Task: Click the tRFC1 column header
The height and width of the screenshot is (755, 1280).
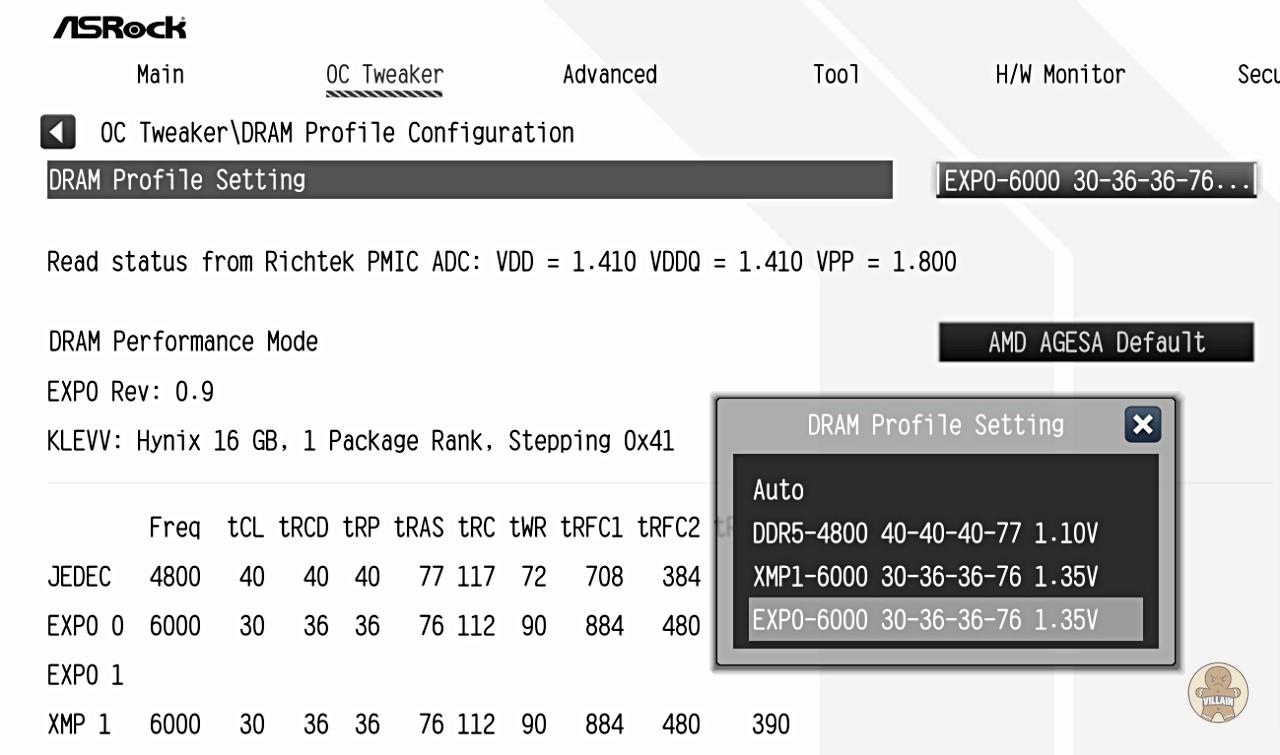Action: pyautogui.click(x=592, y=528)
